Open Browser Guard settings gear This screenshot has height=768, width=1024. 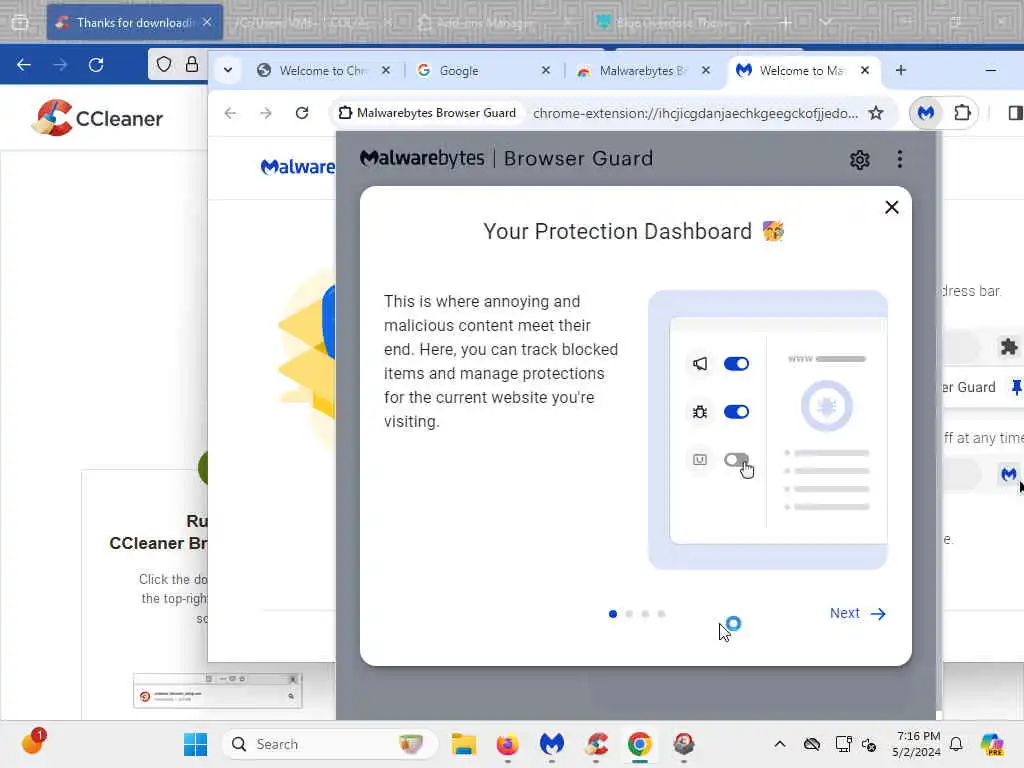859,159
